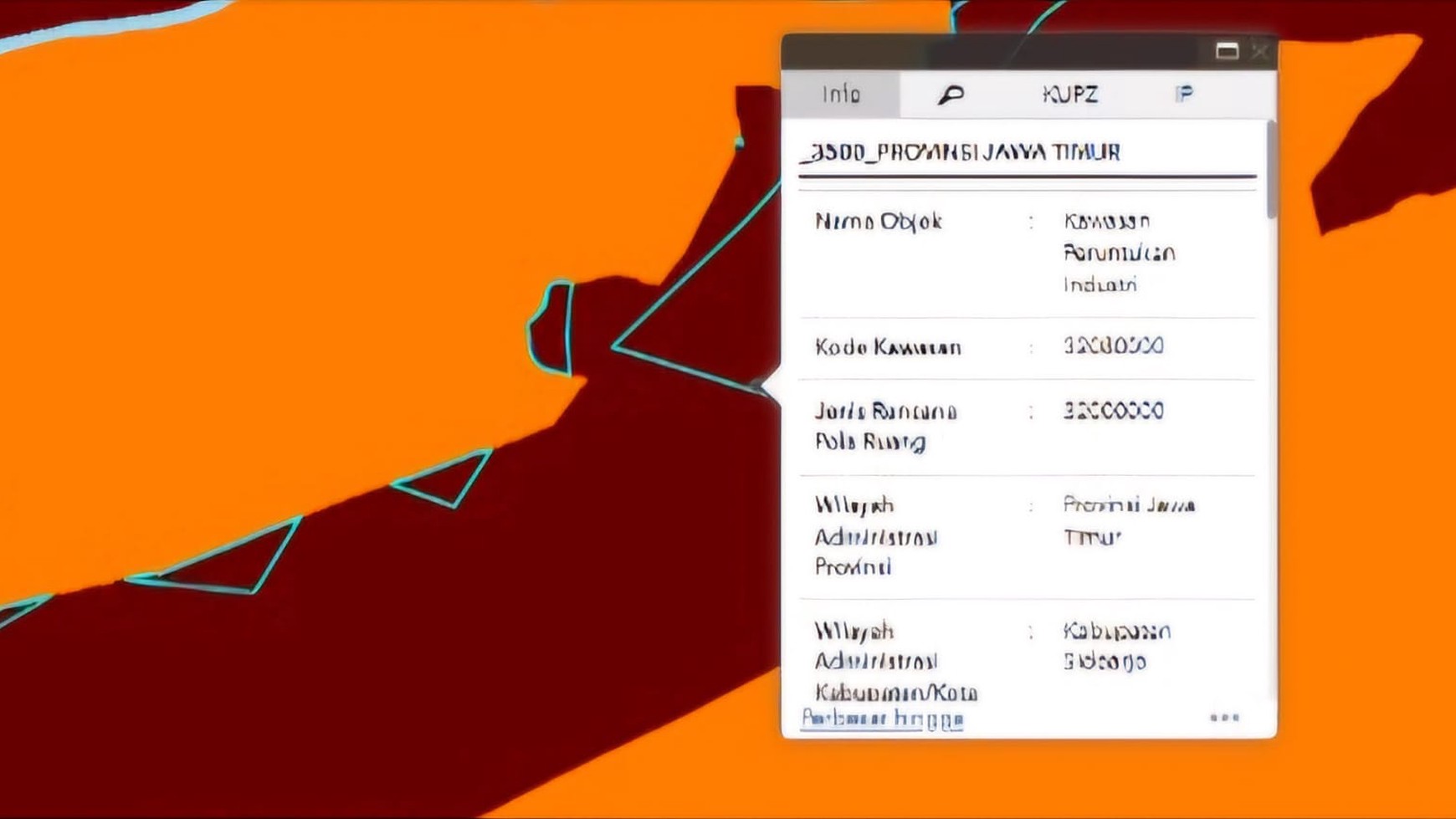Select the '3500_PROVINSI JAWA TIMUR' popup title

(x=960, y=152)
